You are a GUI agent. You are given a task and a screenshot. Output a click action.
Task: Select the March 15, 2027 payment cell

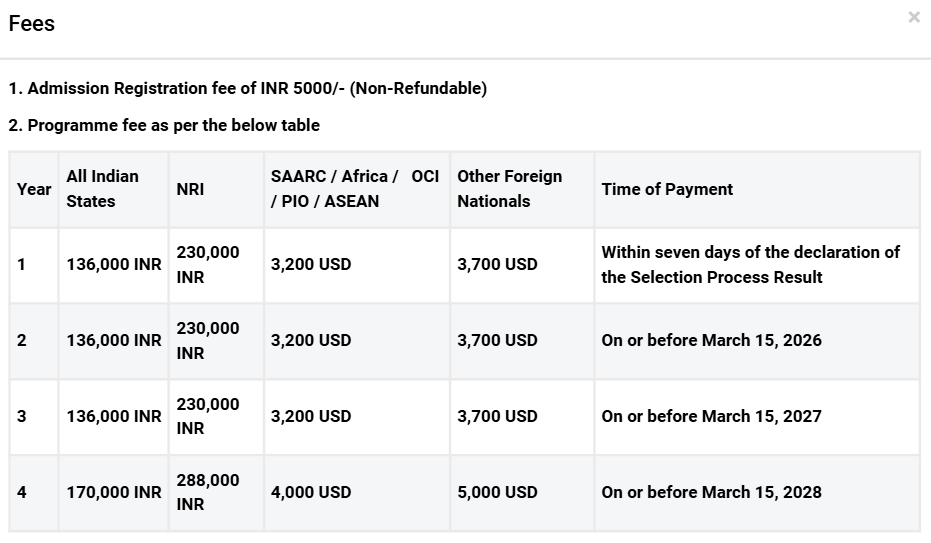[x=711, y=416]
